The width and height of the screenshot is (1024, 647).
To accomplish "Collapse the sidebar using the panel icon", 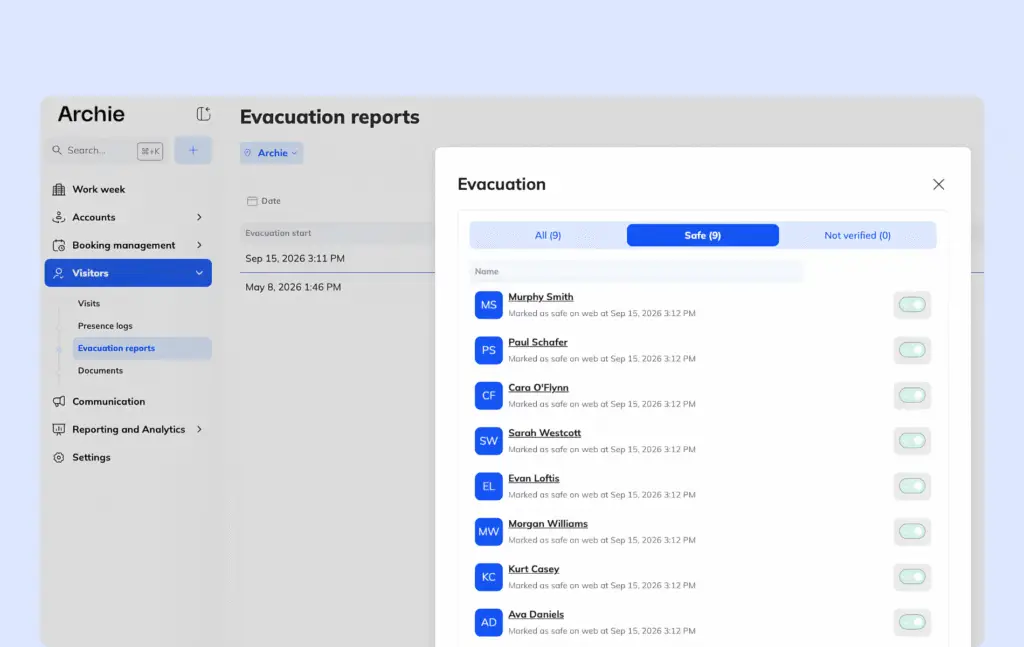I will point(204,114).
